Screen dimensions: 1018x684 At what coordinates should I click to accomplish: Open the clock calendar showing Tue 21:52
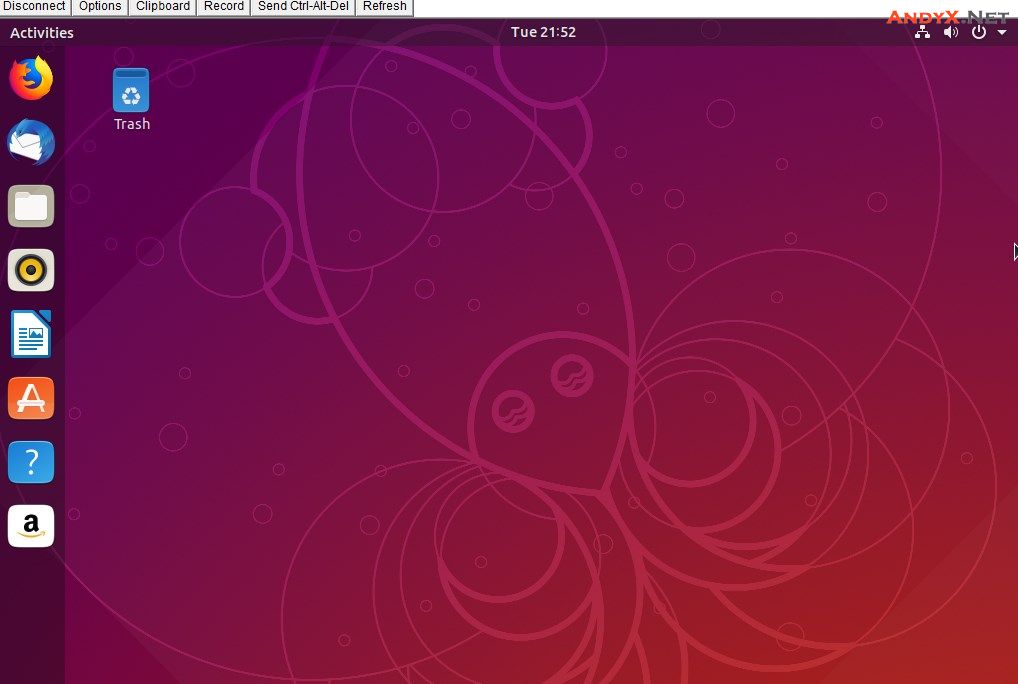point(543,32)
